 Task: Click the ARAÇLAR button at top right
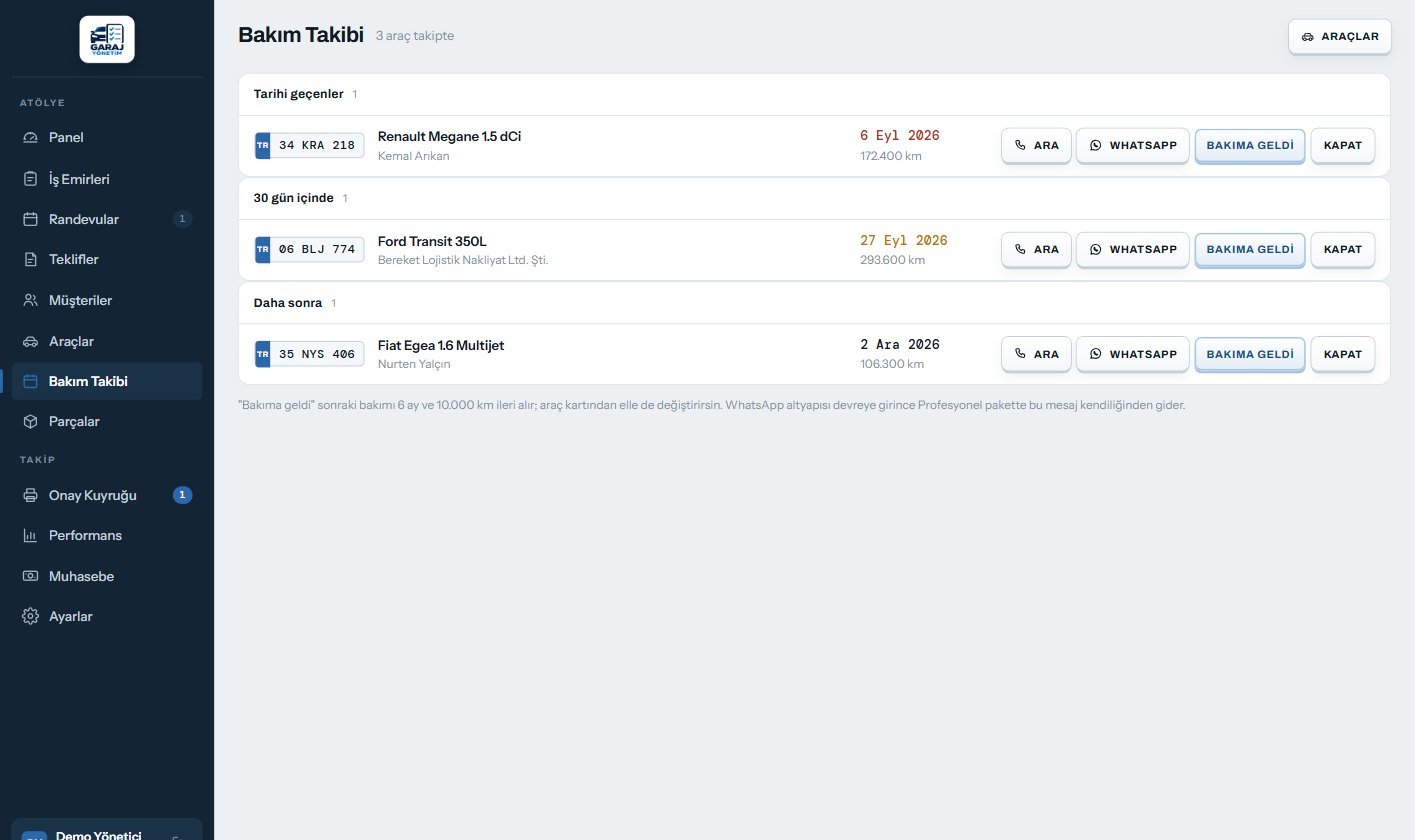[1340, 36]
